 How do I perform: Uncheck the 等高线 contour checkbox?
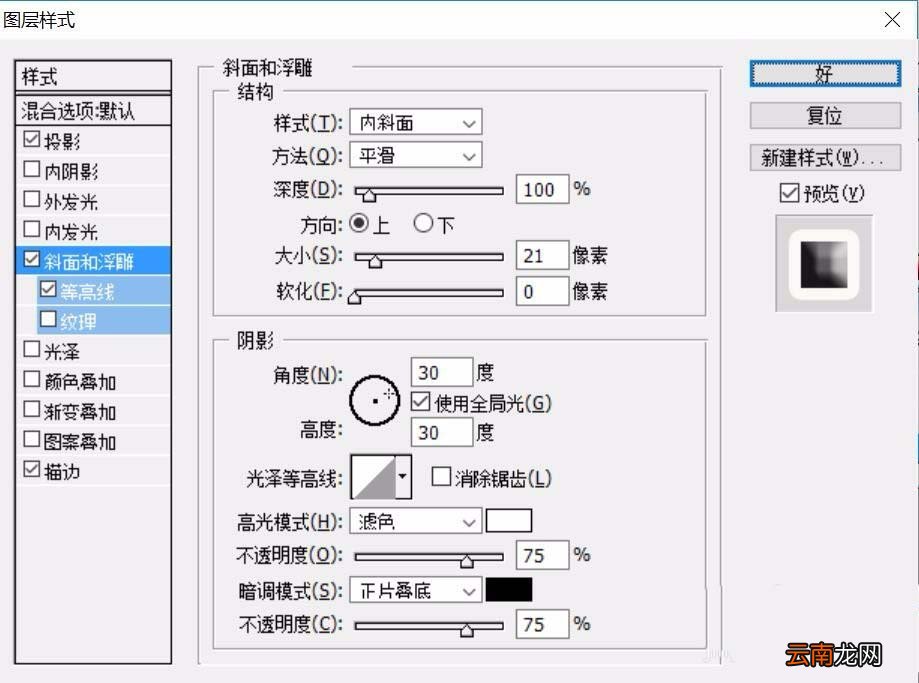pos(47,289)
